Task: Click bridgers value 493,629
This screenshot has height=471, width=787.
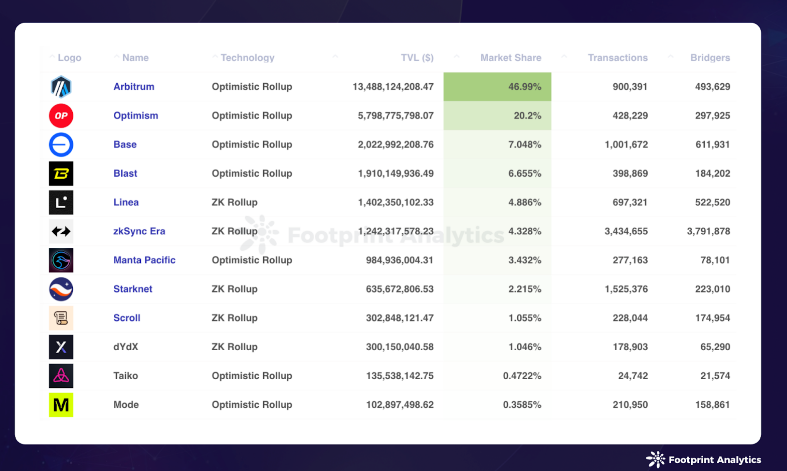Action: pyautogui.click(x=712, y=87)
